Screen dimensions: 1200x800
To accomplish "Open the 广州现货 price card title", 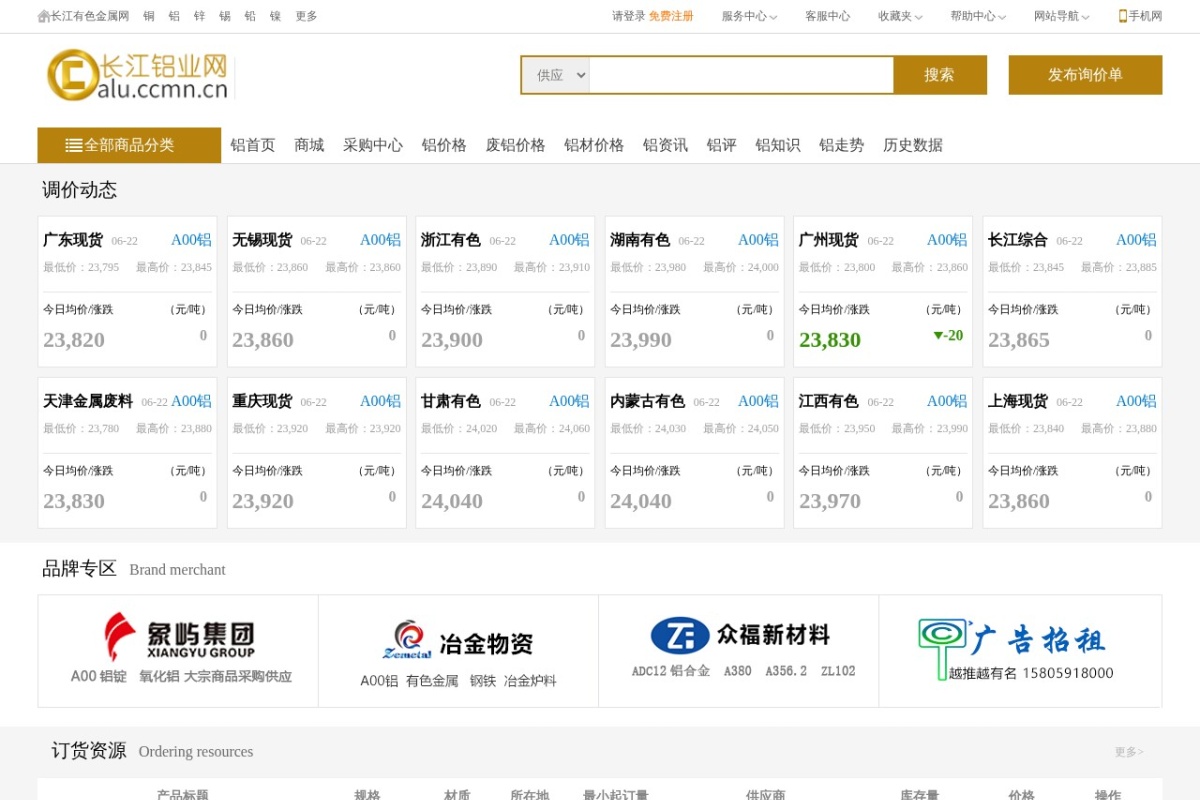I will pyautogui.click(x=829, y=240).
